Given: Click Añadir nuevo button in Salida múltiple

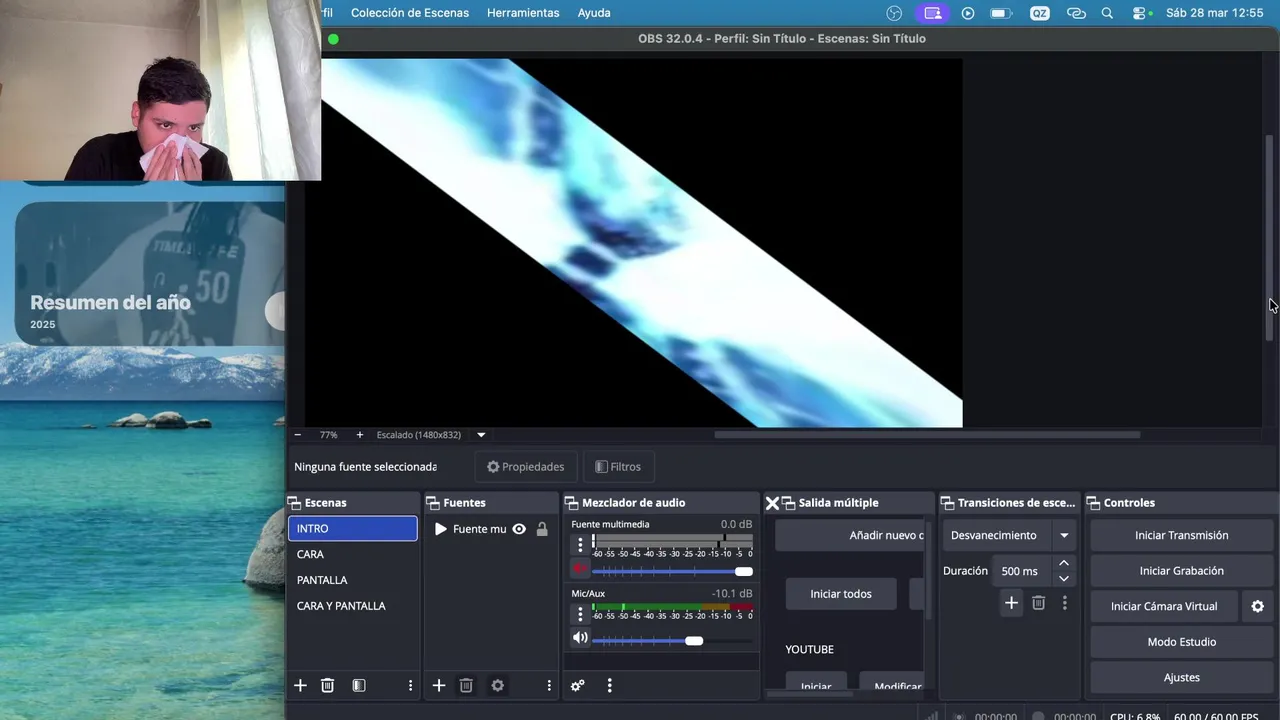Looking at the screenshot, I should pyautogui.click(x=850, y=535).
